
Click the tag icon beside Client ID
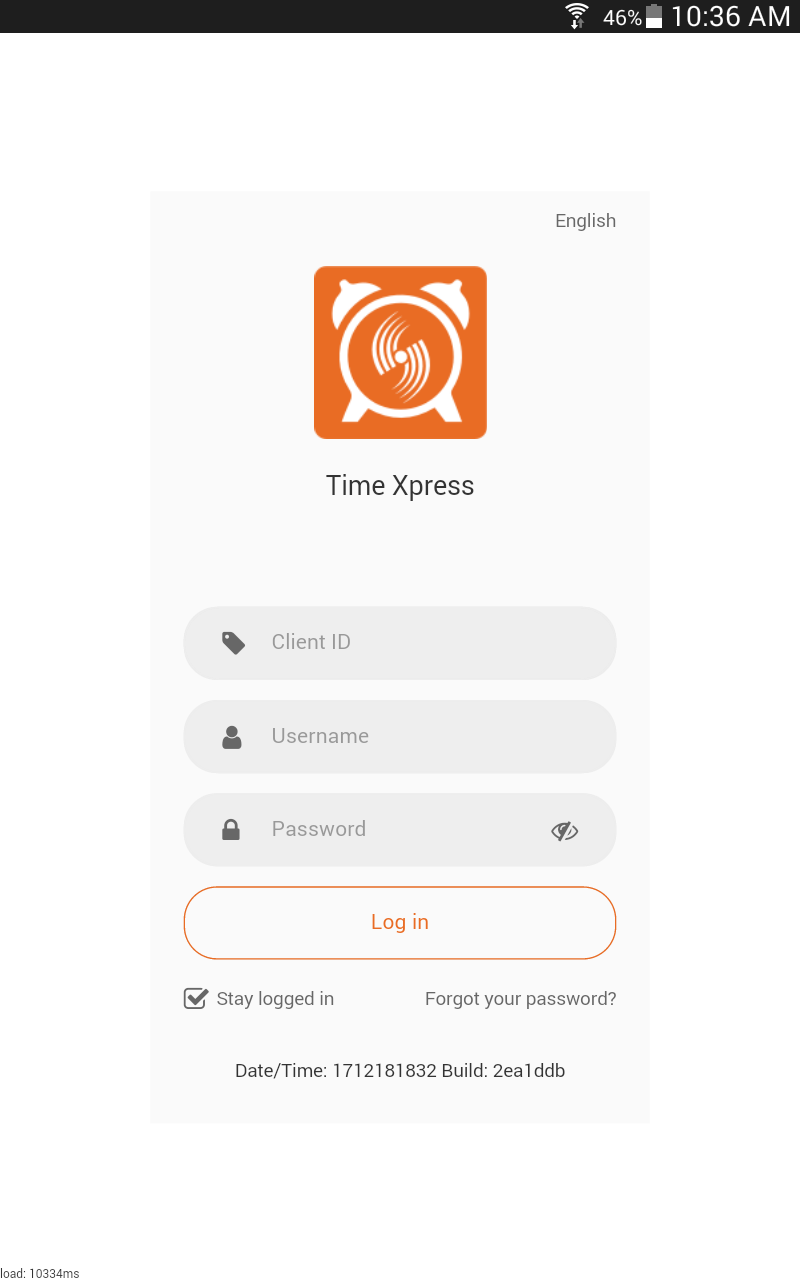click(233, 643)
